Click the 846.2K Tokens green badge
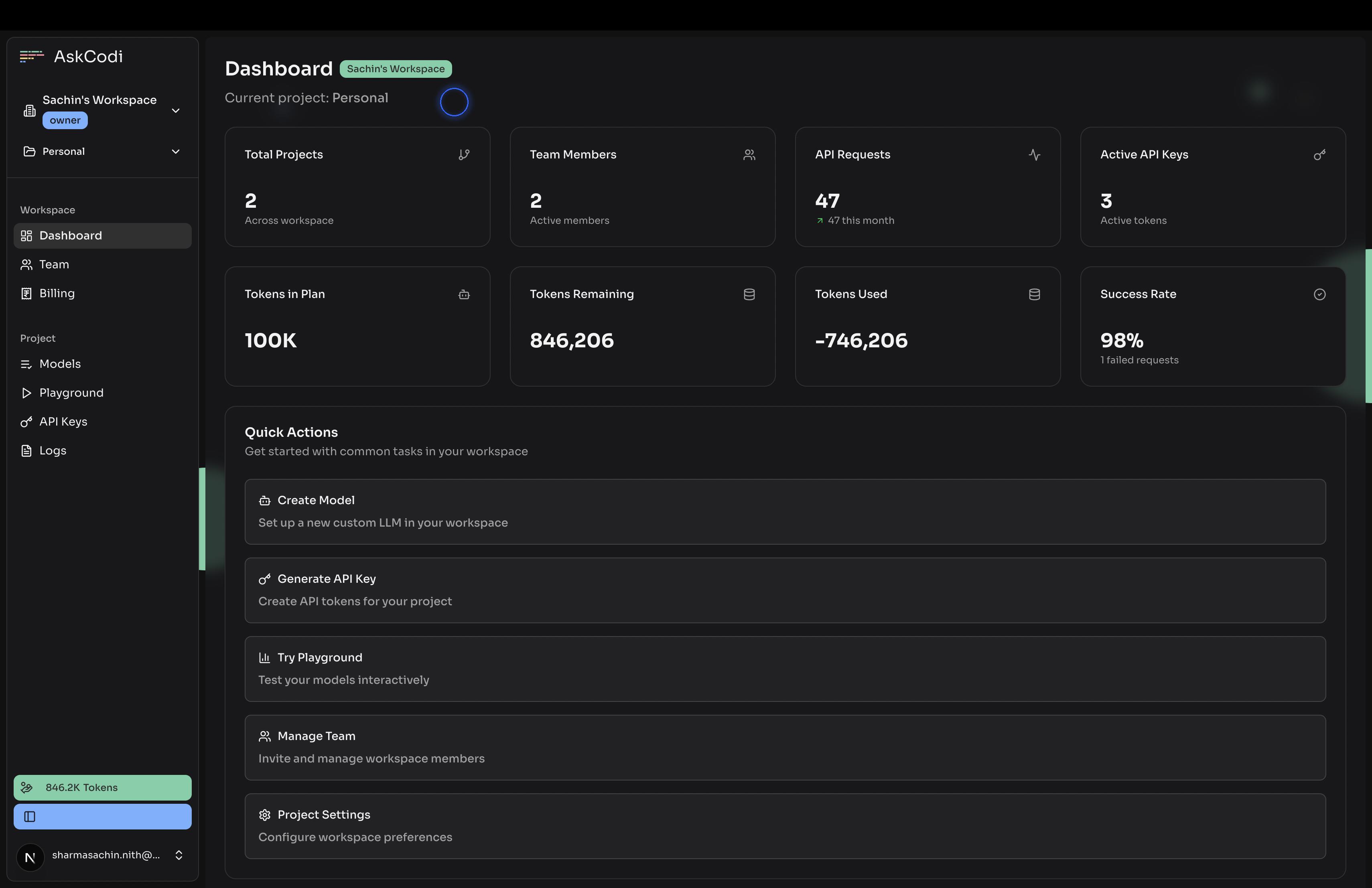 pyautogui.click(x=103, y=788)
